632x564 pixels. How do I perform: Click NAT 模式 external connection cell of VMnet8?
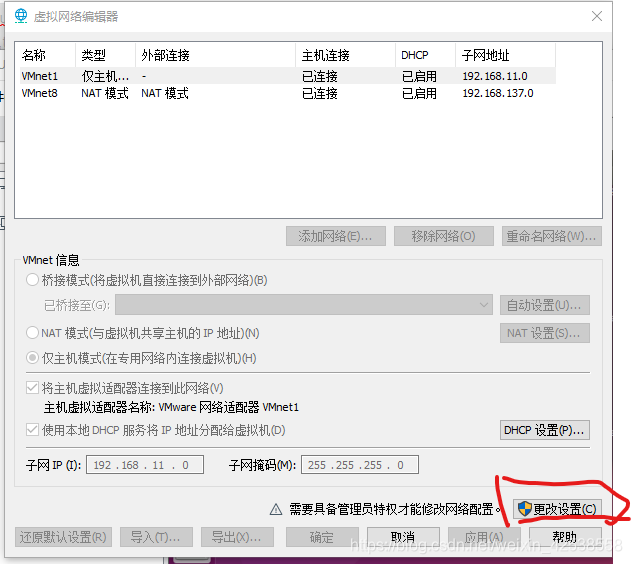pyautogui.click(x=165, y=93)
